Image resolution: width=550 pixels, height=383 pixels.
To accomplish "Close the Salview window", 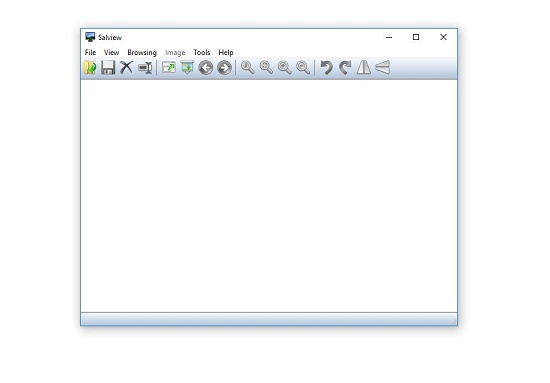I will [x=443, y=37].
